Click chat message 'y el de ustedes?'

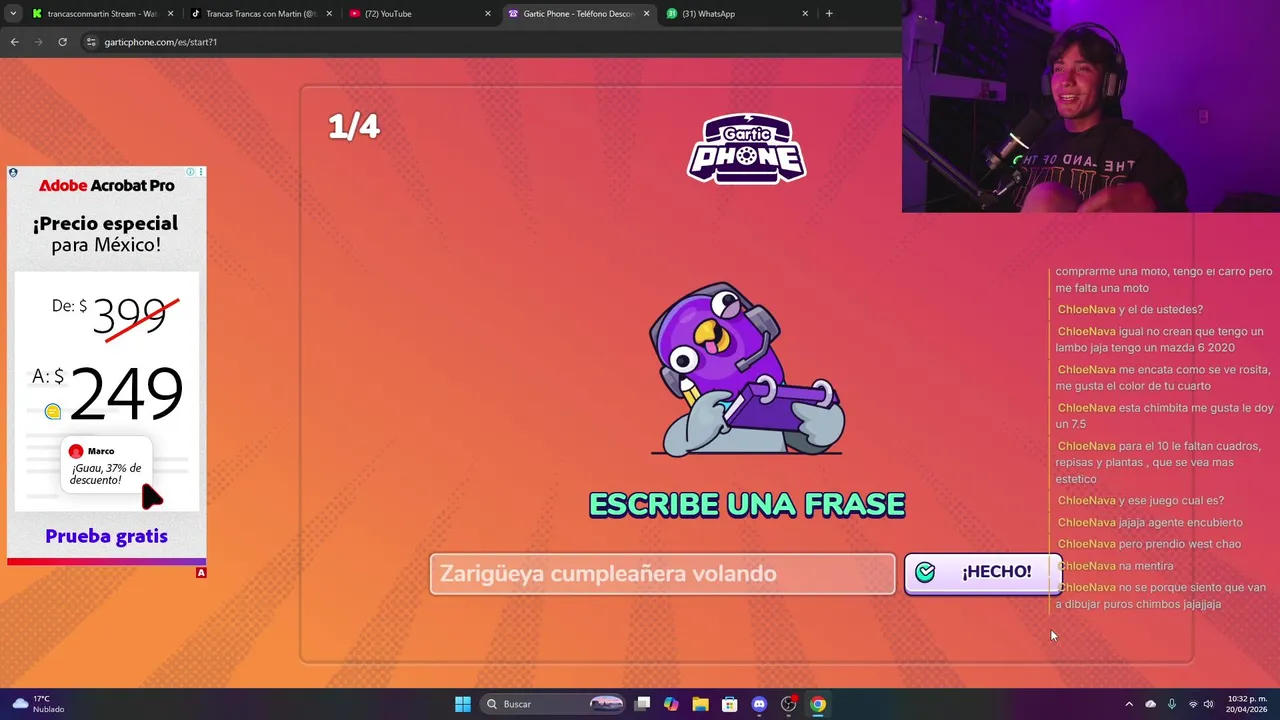point(1161,309)
